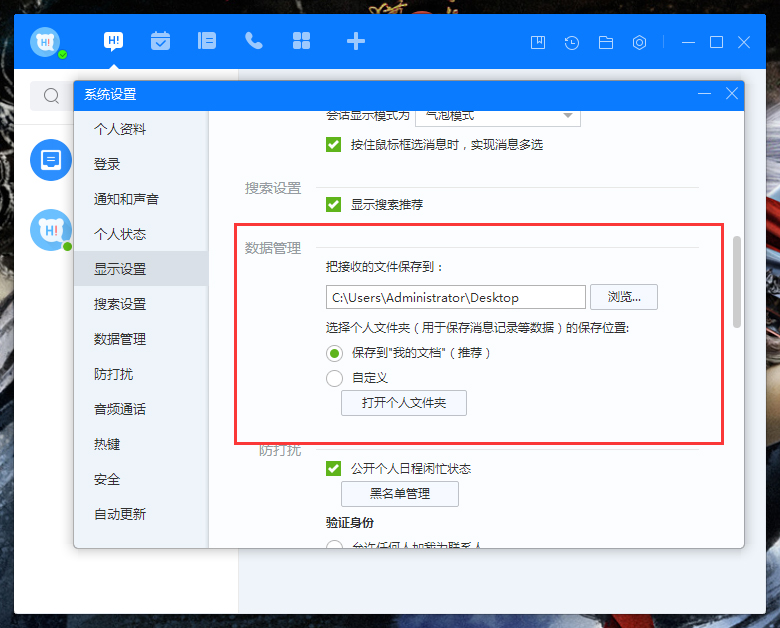Uncheck 显示搜索推荐 checkbox
Image resolution: width=780 pixels, height=628 pixels.
click(x=334, y=204)
